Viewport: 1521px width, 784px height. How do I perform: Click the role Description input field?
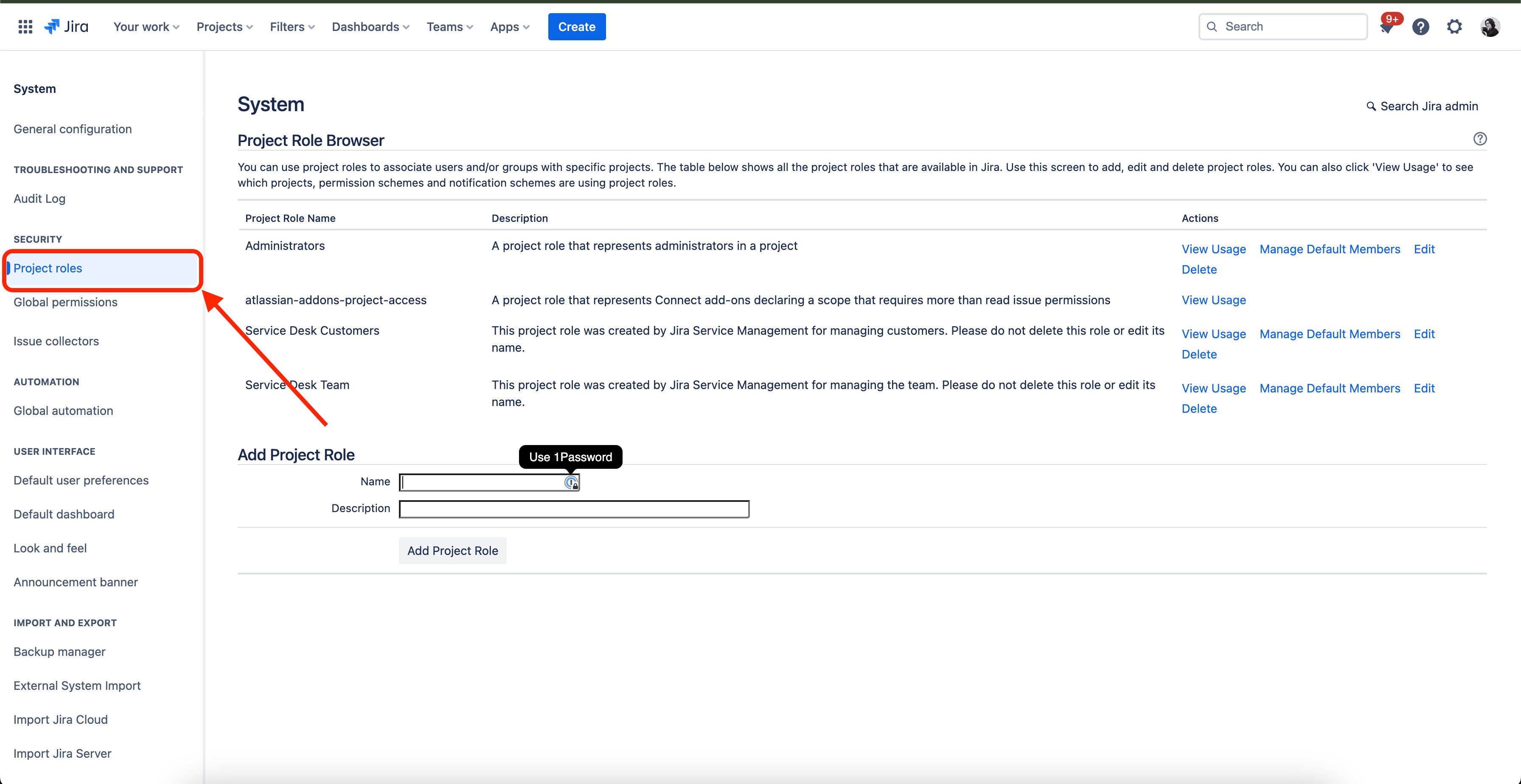(574, 509)
